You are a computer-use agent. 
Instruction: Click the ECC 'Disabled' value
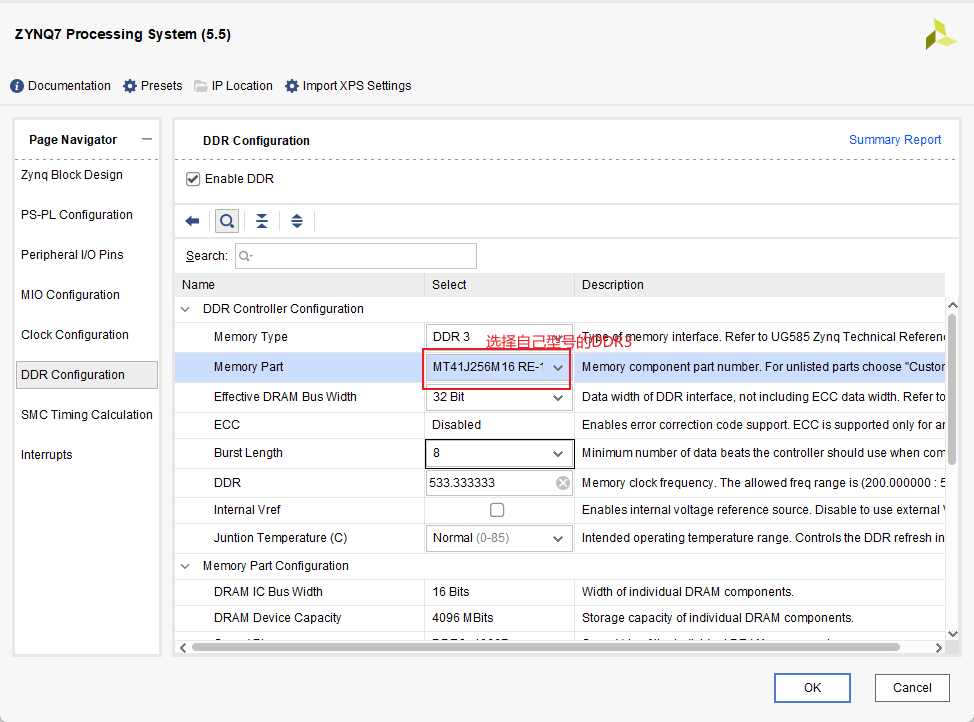[x=457, y=425]
